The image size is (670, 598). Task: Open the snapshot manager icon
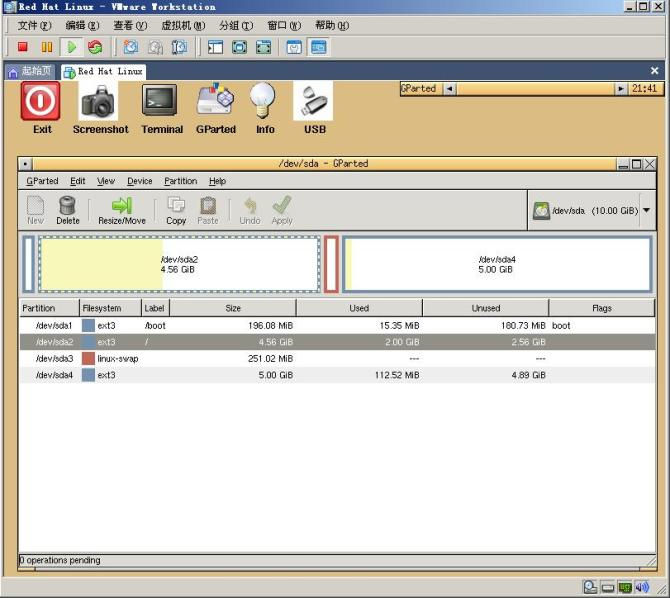click(x=179, y=47)
